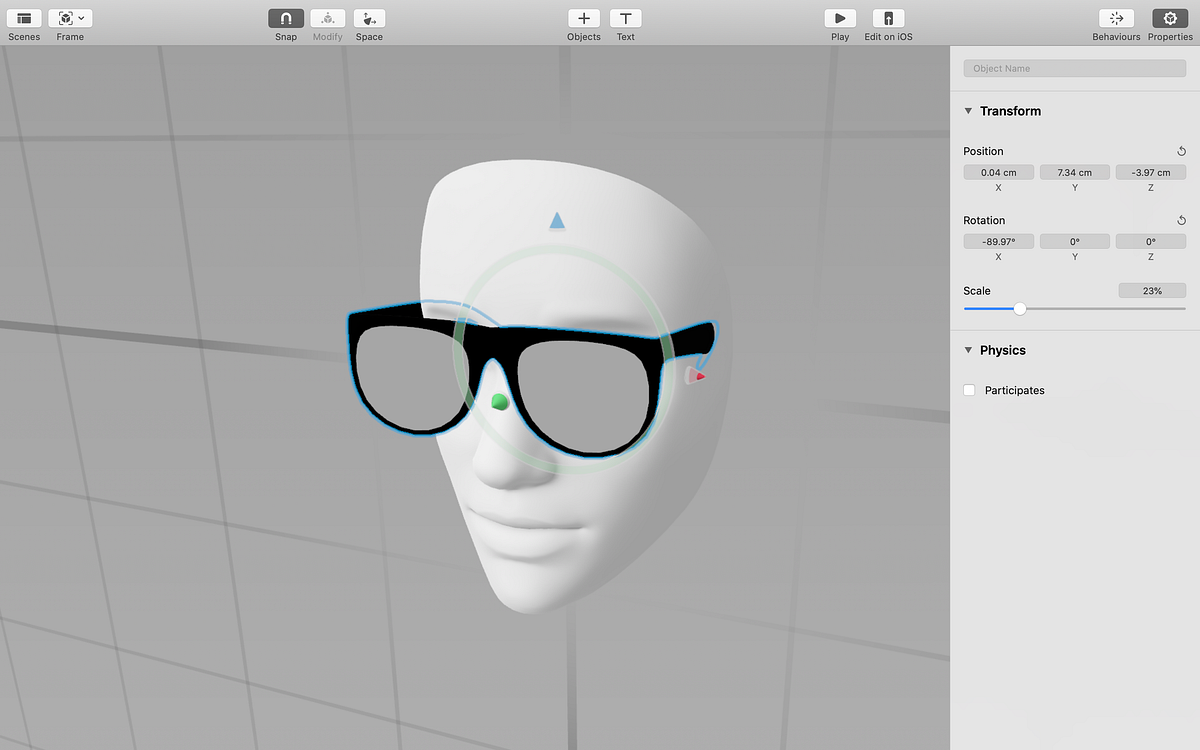Collapse the Physics section

point(968,350)
